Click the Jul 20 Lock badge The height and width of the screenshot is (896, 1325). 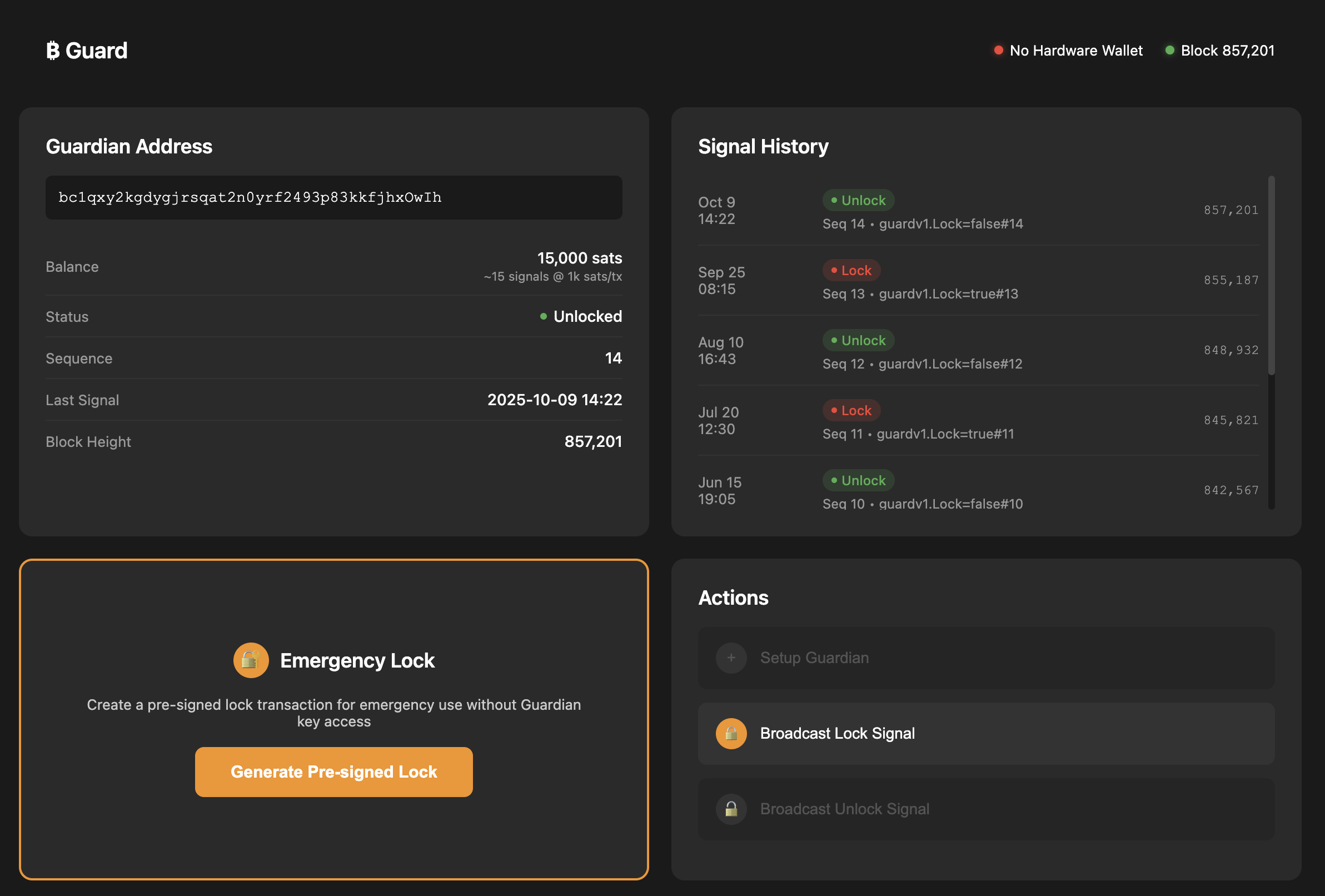click(851, 410)
